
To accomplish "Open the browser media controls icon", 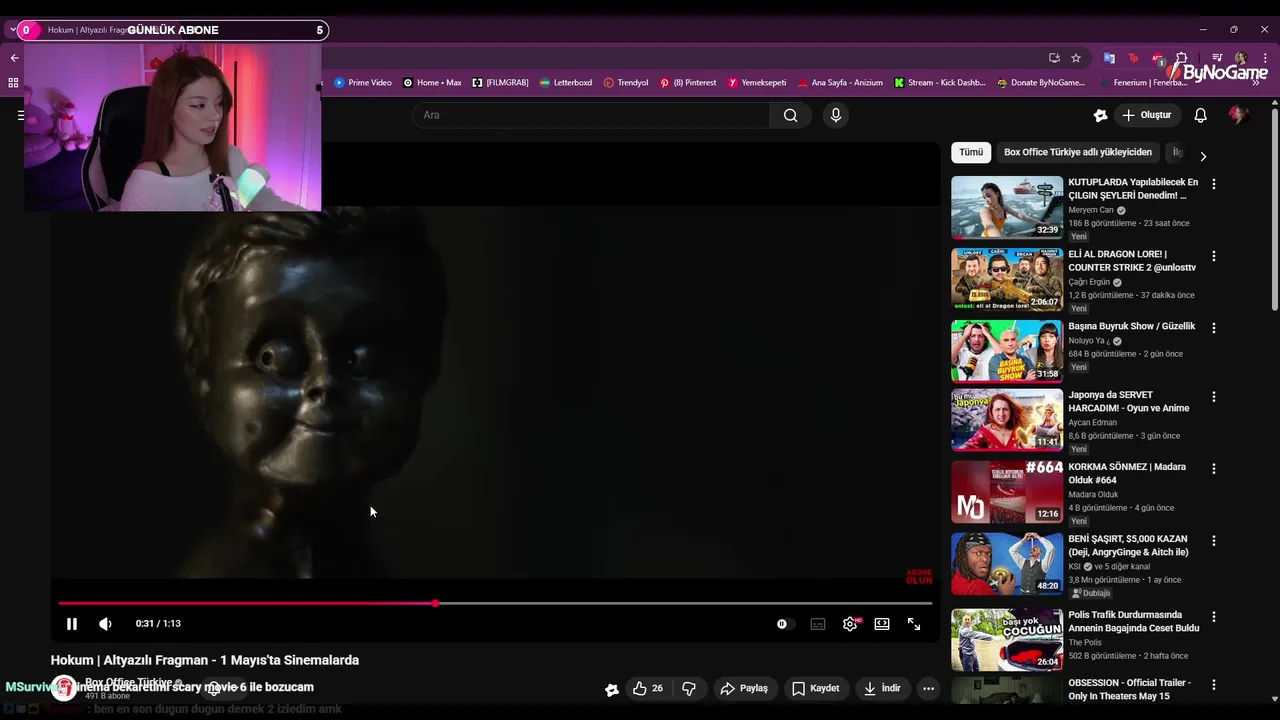I will 1217,58.
